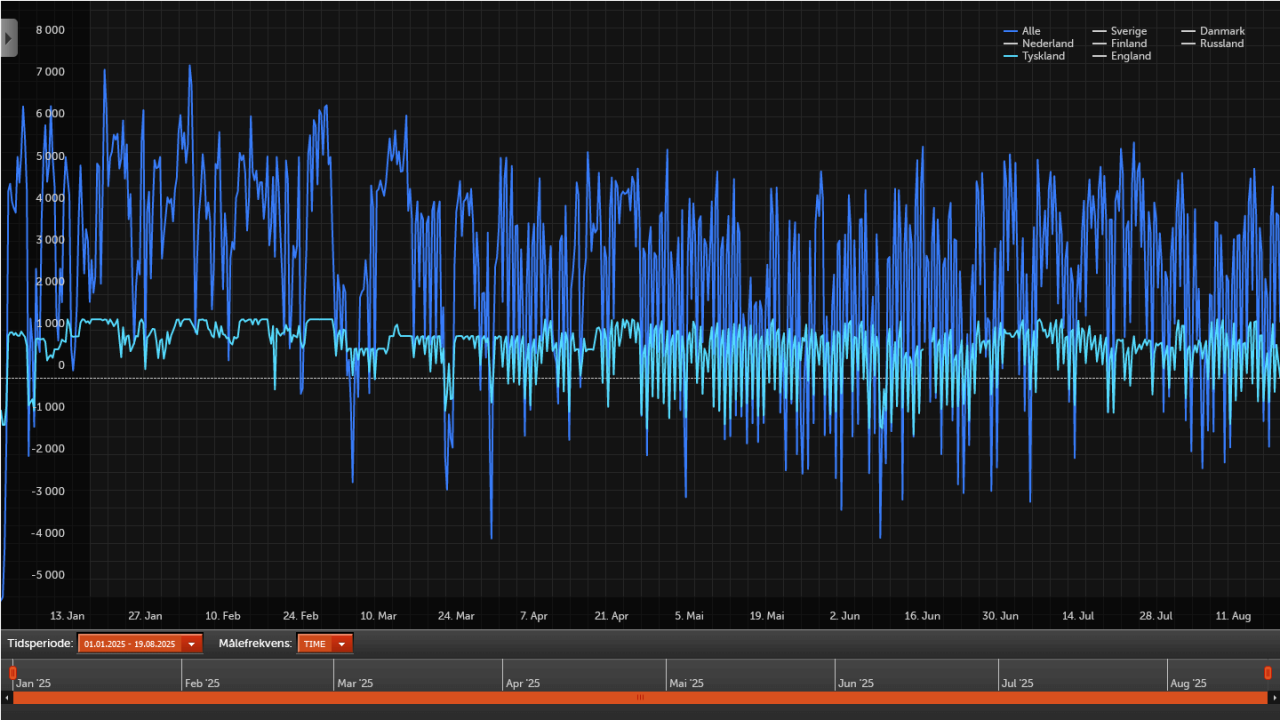Expand the collapsed side panel arrow

tap(8, 37)
